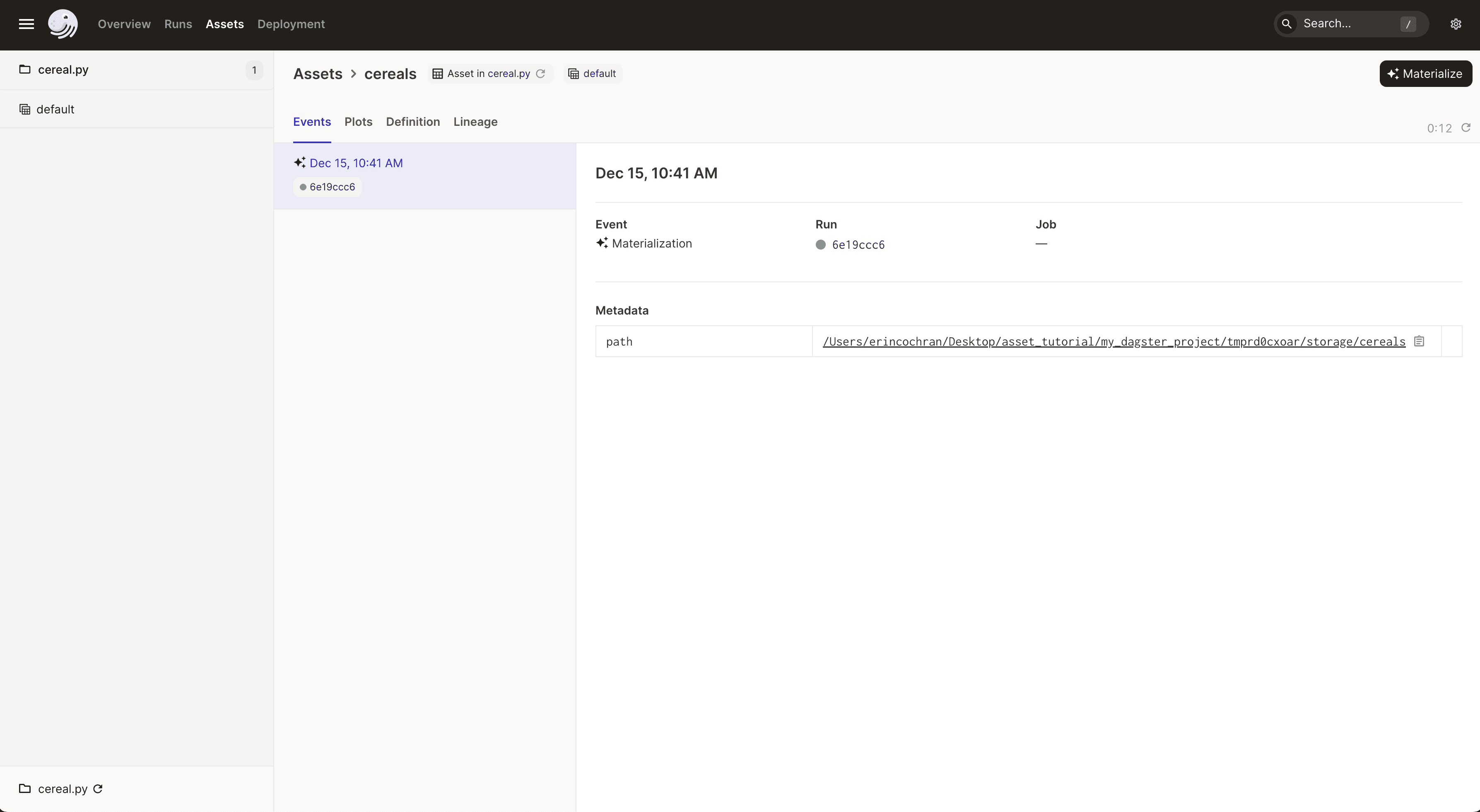The height and width of the screenshot is (812, 1480).
Task: Click the slash shortcut badge in search
Action: (1408, 24)
